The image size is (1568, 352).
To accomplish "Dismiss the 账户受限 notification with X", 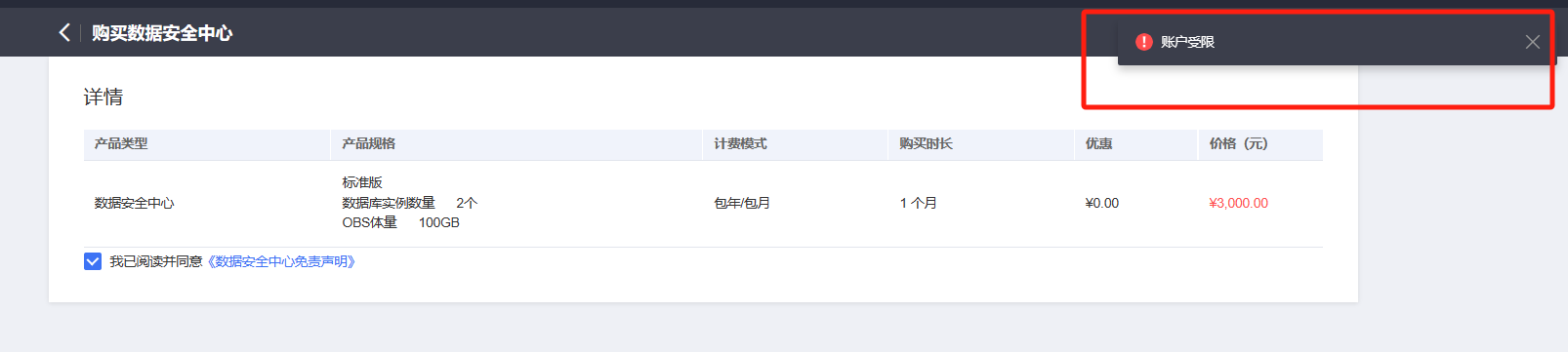I will 1532,42.
